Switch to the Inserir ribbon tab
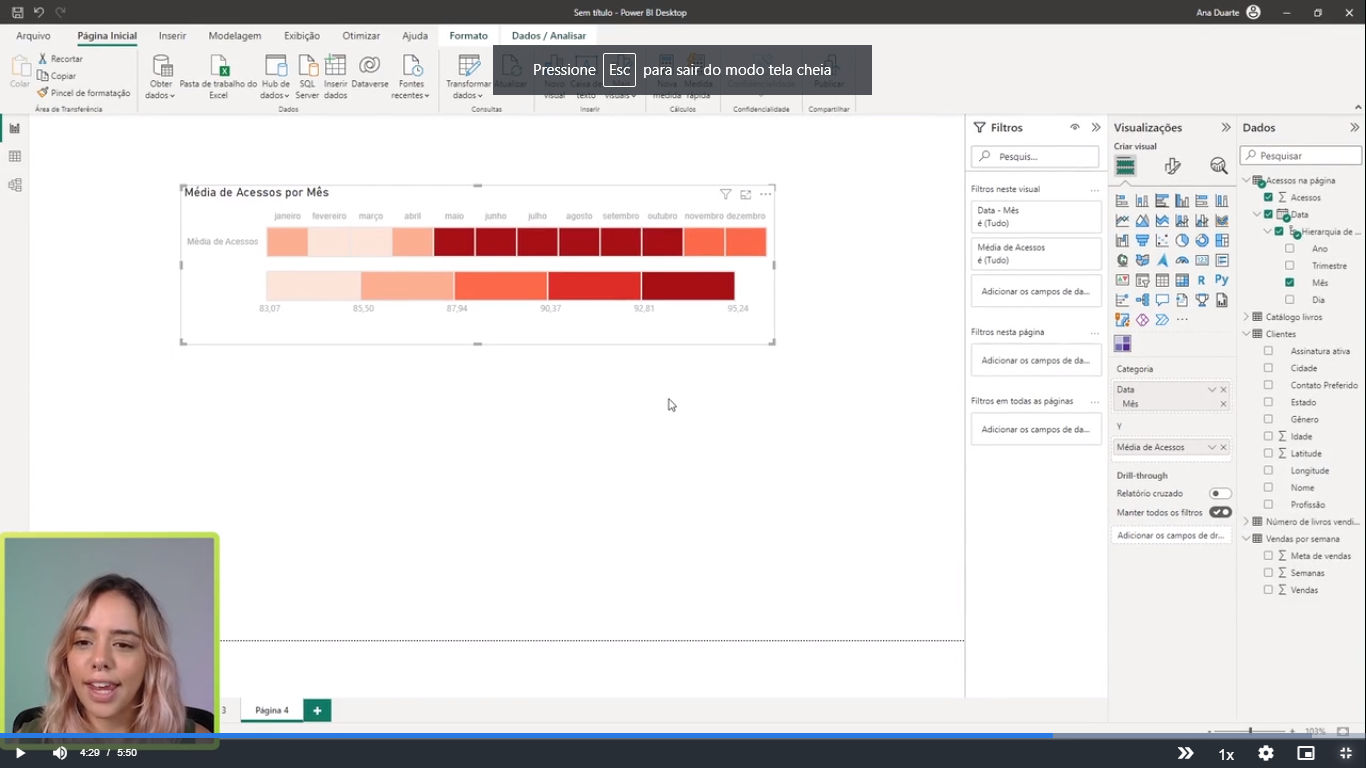 point(172,35)
